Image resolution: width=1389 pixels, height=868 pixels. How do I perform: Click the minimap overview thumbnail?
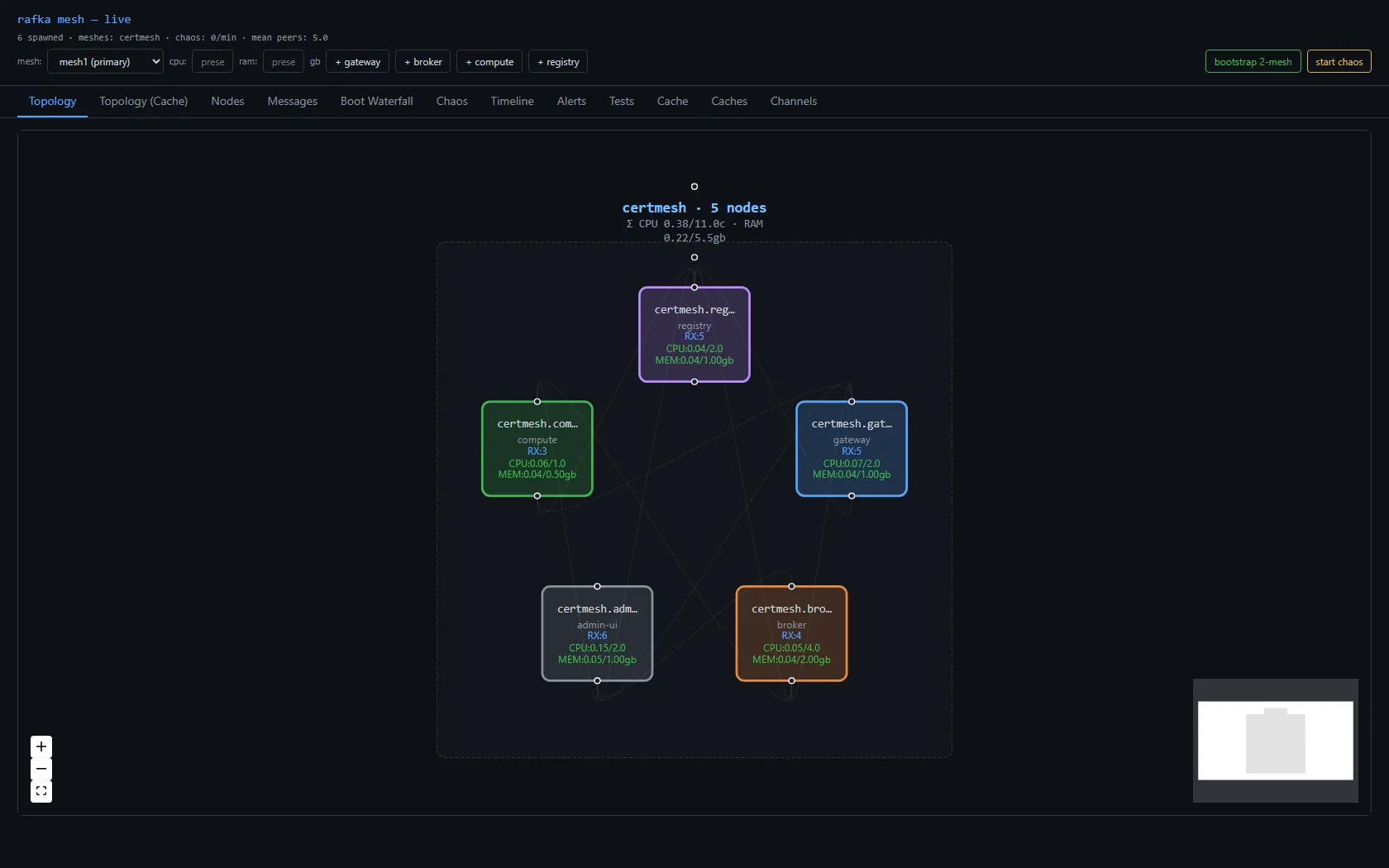tap(1275, 741)
